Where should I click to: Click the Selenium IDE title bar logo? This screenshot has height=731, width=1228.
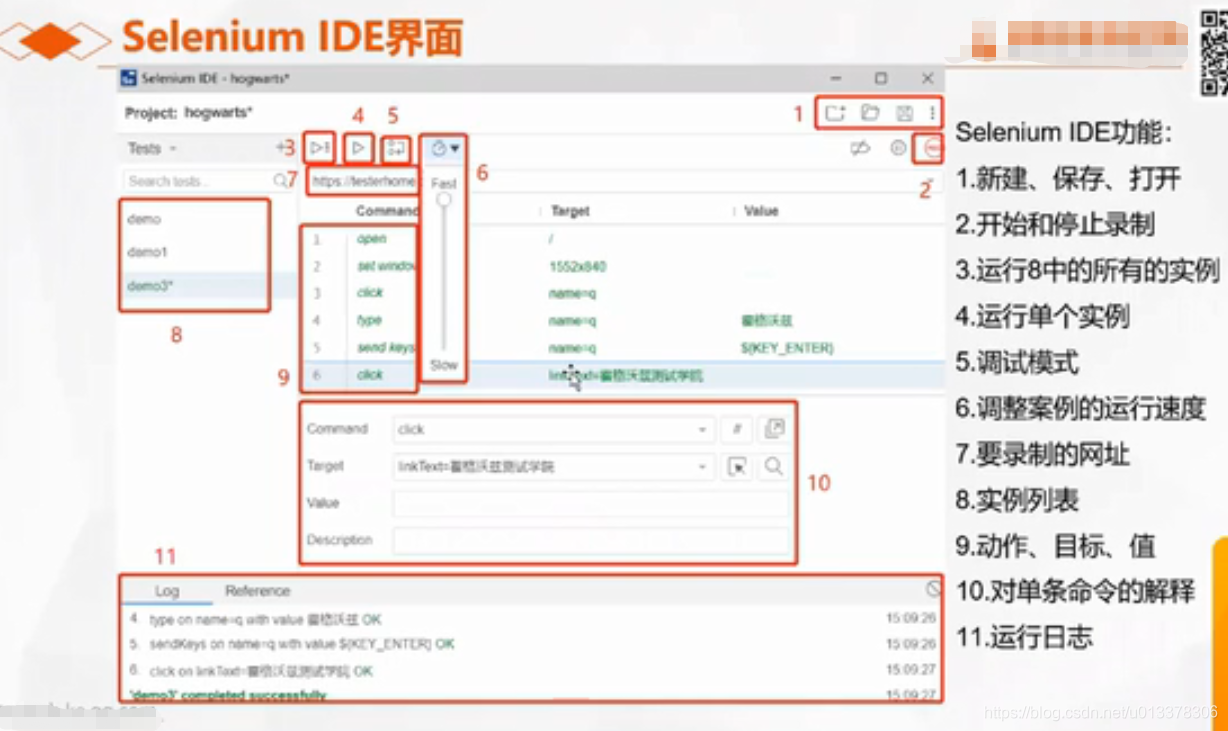(x=128, y=78)
